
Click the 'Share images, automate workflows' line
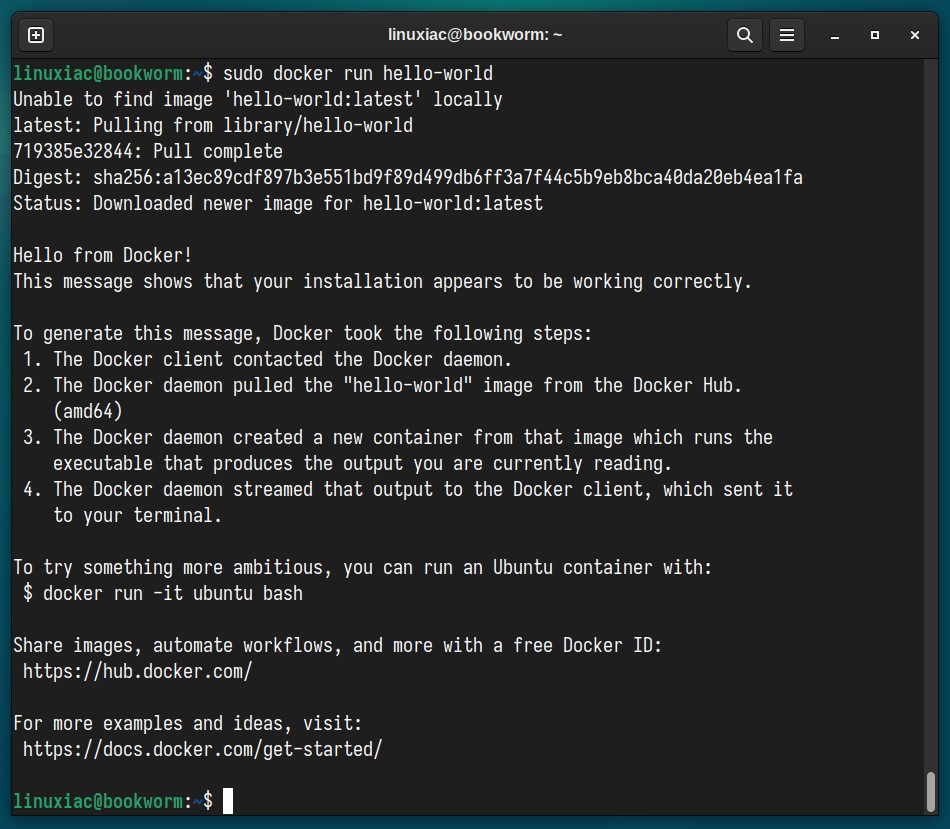point(337,645)
